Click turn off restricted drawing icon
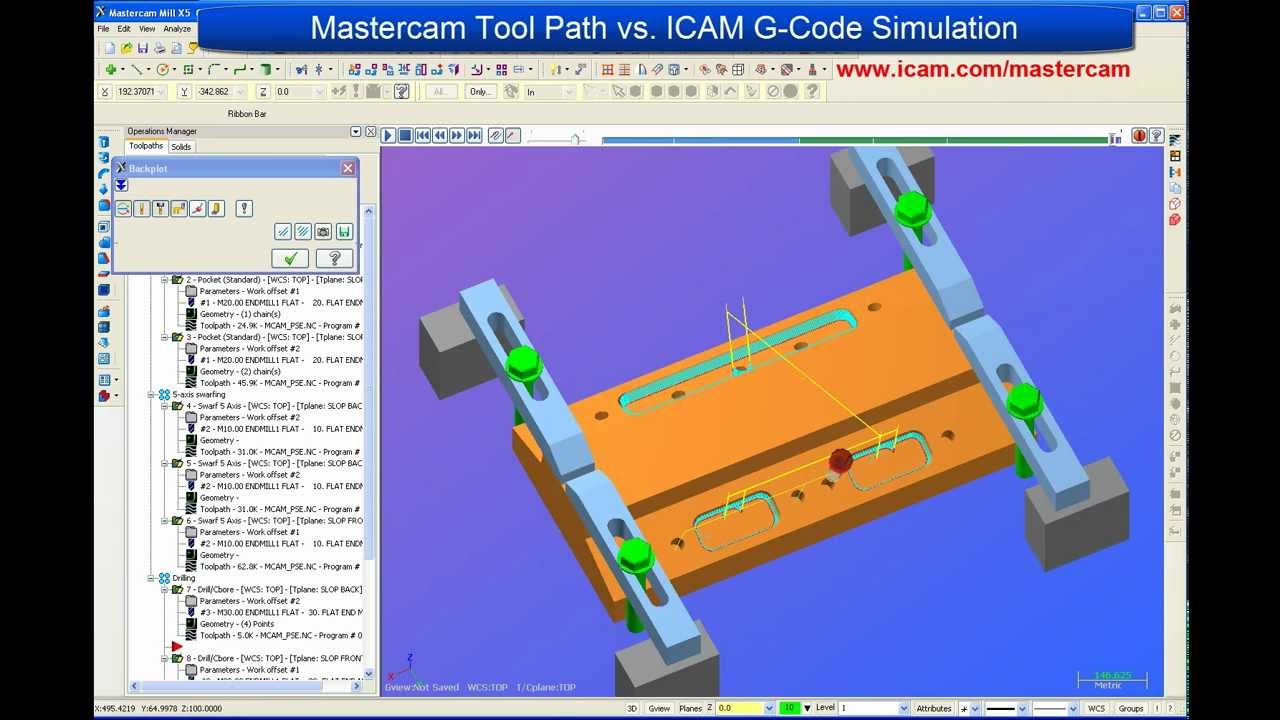The width and height of the screenshot is (1280, 720). coord(303,231)
